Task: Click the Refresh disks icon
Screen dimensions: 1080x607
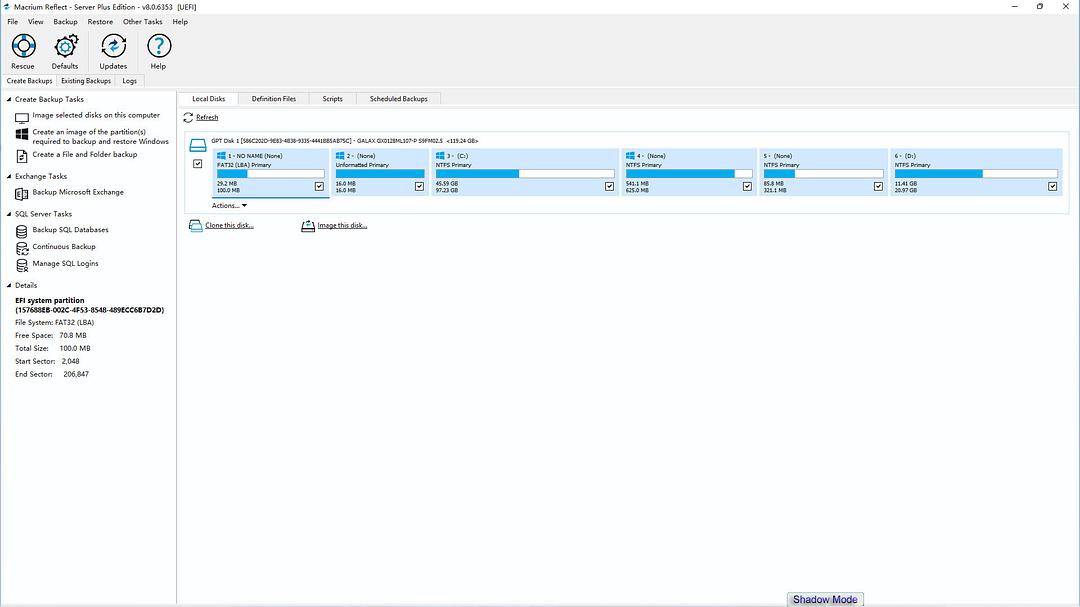Action: [188, 118]
